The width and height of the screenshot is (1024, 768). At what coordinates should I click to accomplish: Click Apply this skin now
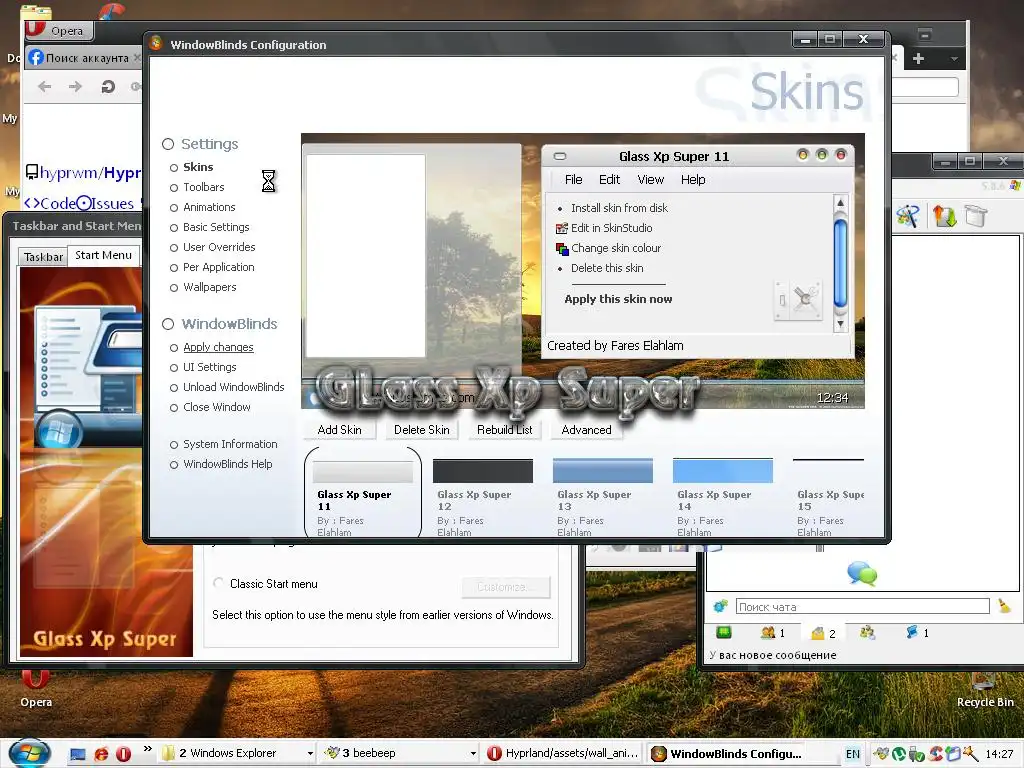click(x=618, y=299)
